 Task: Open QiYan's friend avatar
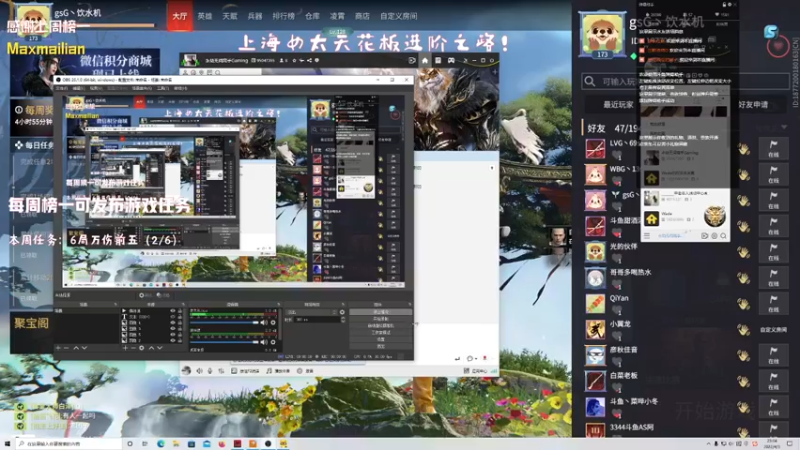[x=595, y=304]
